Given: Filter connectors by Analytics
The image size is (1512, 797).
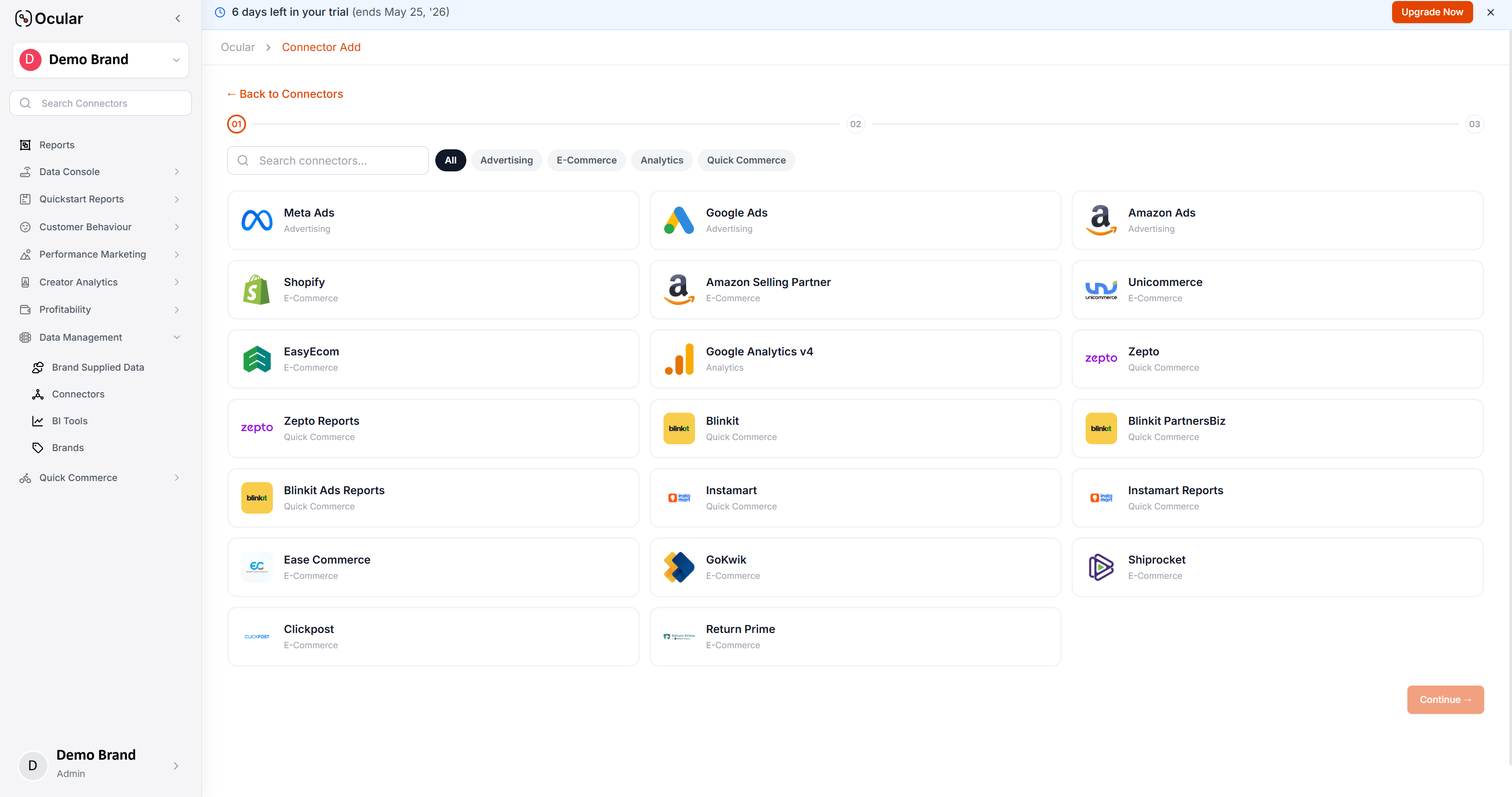Looking at the screenshot, I should coord(661,160).
